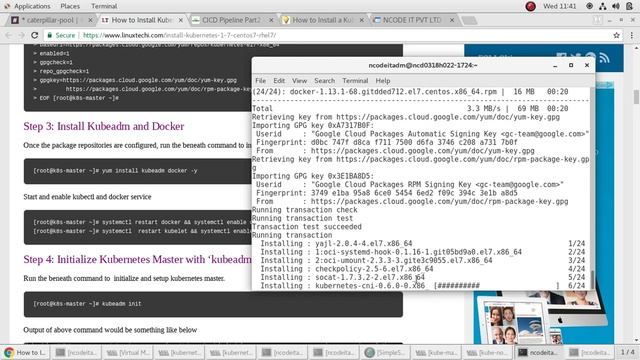Switch to the NCODE IT PVT LTD tab

coord(411,20)
